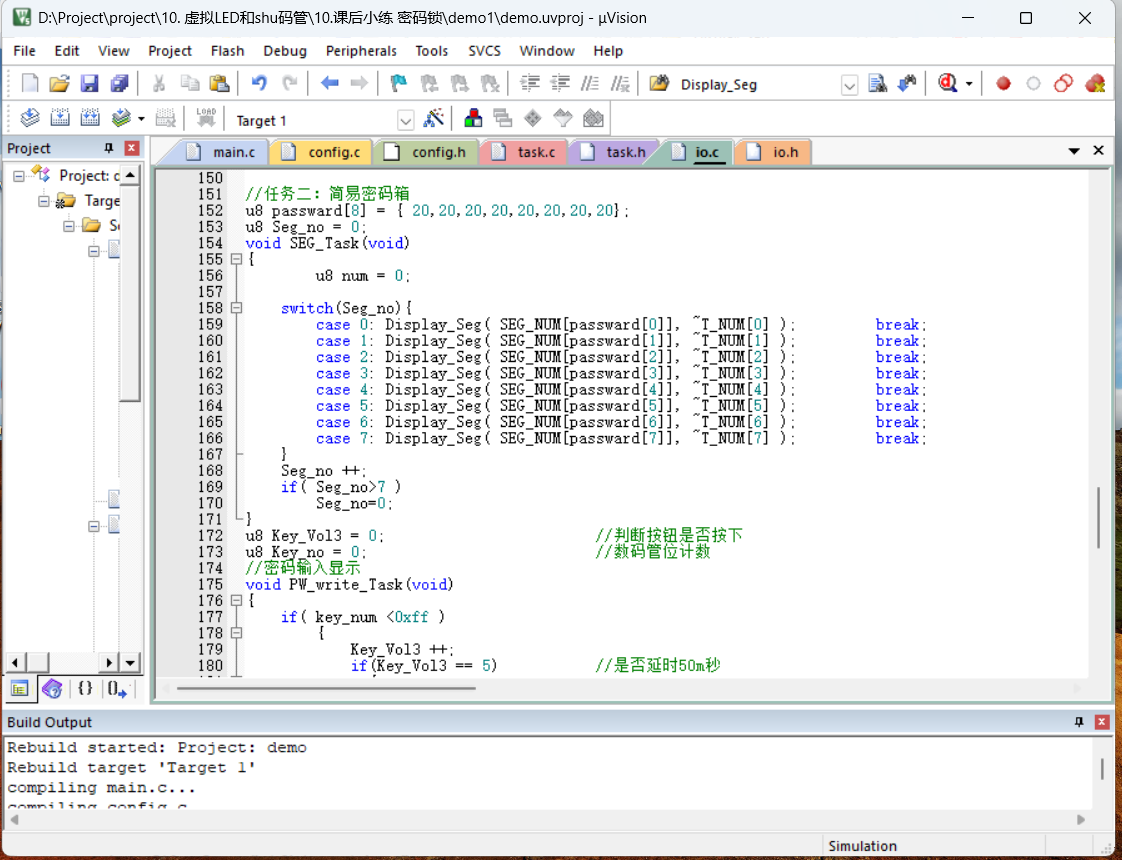Collapse the Project root tree node
Image resolution: width=1122 pixels, height=860 pixels.
[19, 175]
